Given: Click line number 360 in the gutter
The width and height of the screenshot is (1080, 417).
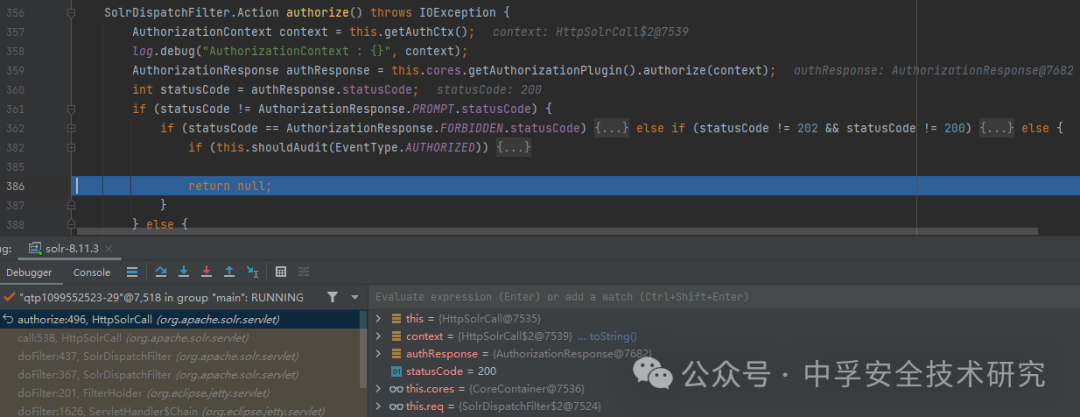Looking at the screenshot, I should [x=15, y=90].
